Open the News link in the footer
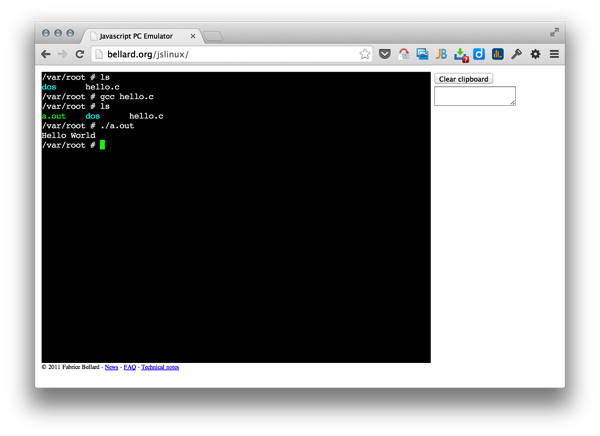The image size is (600, 436). click(111, 367)
